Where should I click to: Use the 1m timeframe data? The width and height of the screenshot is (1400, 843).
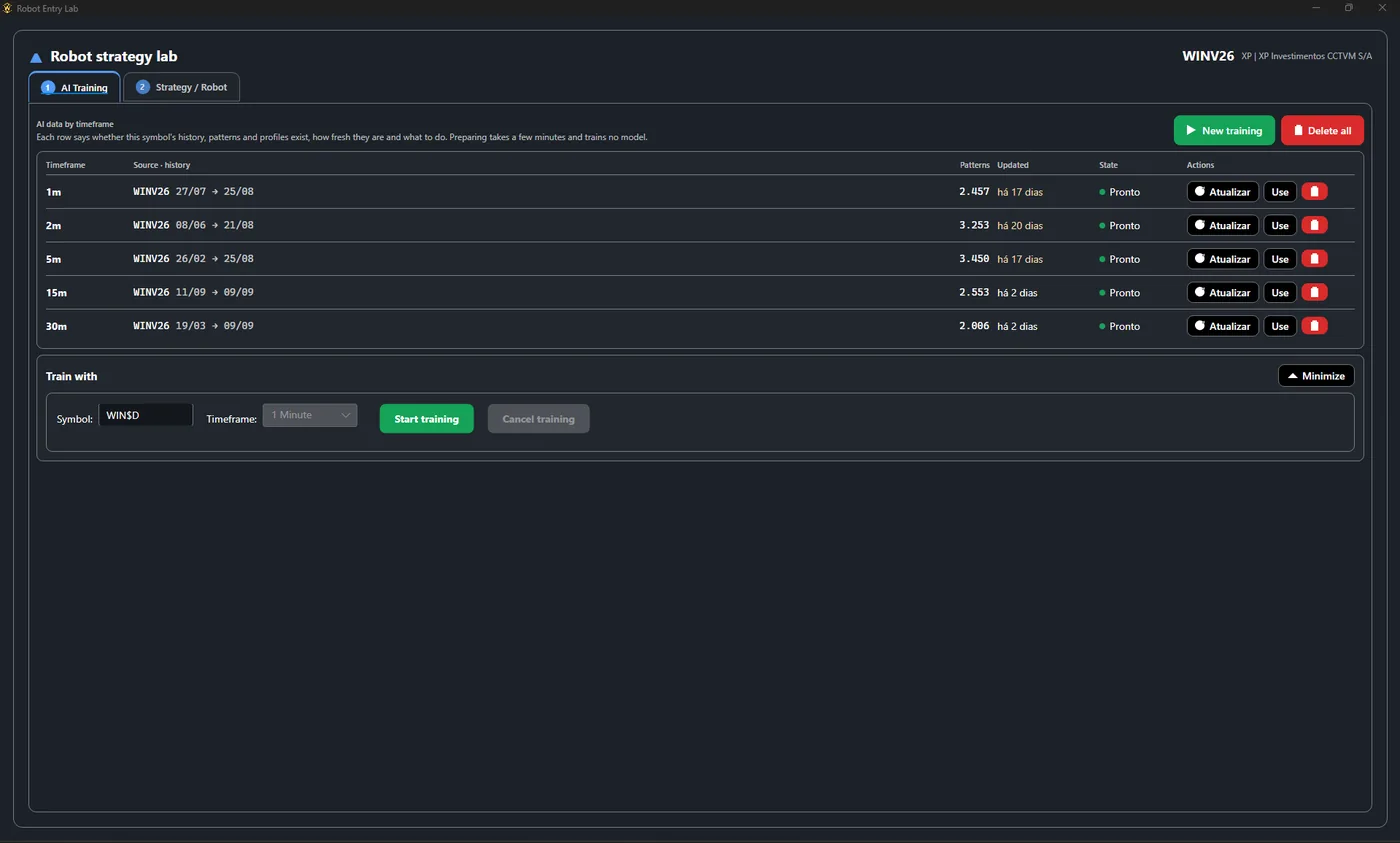(1280, 191)
